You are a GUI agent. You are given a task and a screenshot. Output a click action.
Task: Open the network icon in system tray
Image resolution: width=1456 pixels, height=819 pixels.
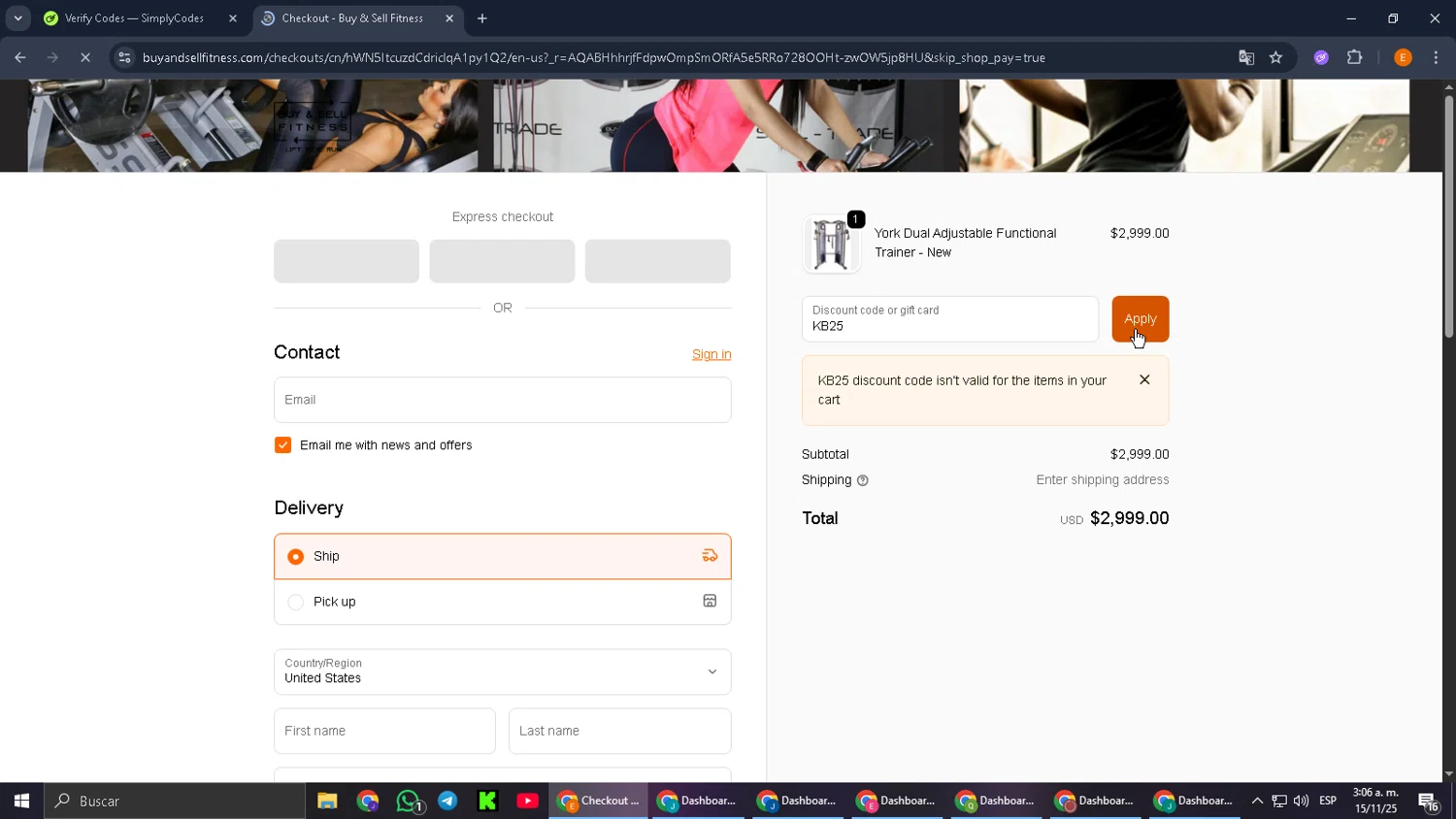tap(1279, 801)
